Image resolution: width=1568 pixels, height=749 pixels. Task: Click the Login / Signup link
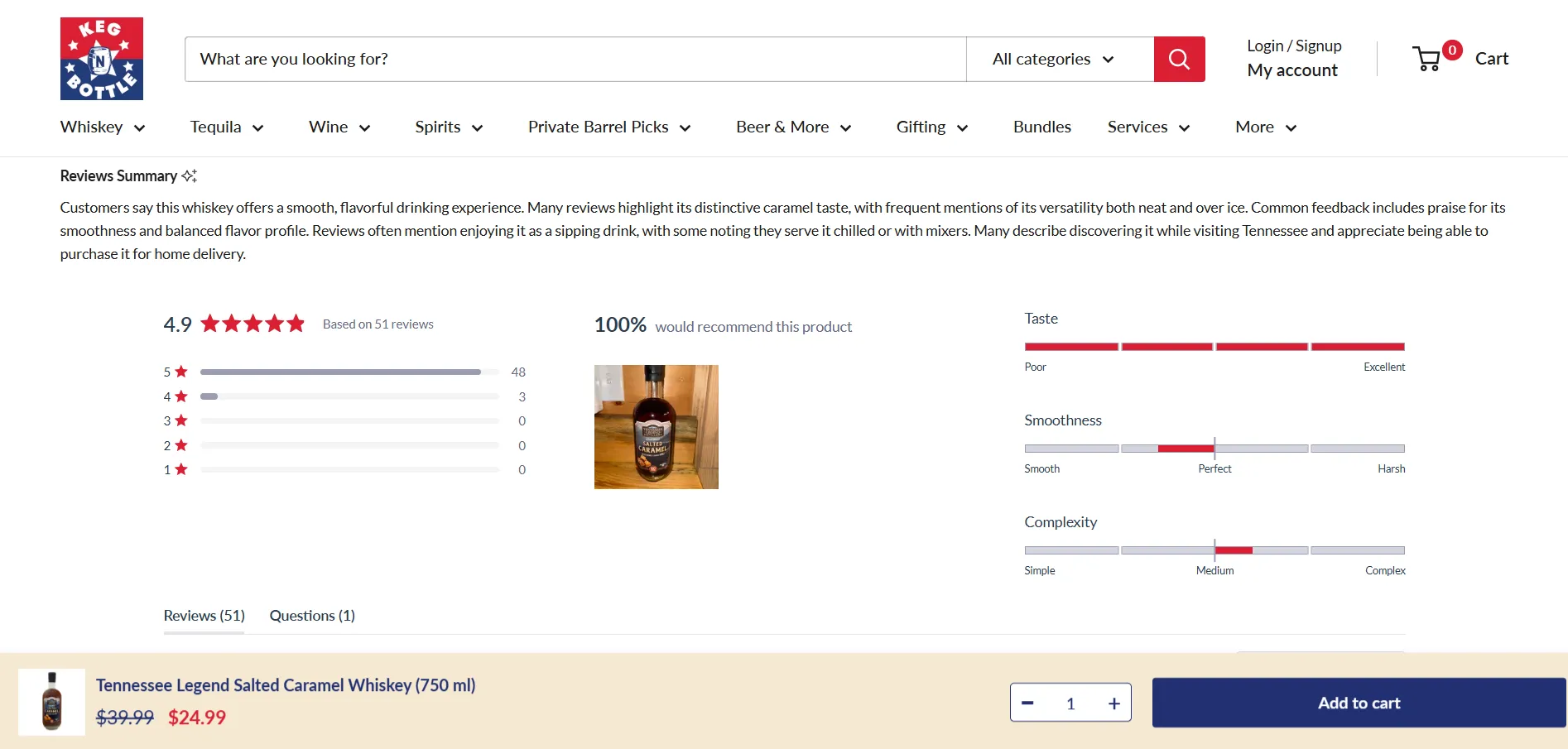[1294, 46]
